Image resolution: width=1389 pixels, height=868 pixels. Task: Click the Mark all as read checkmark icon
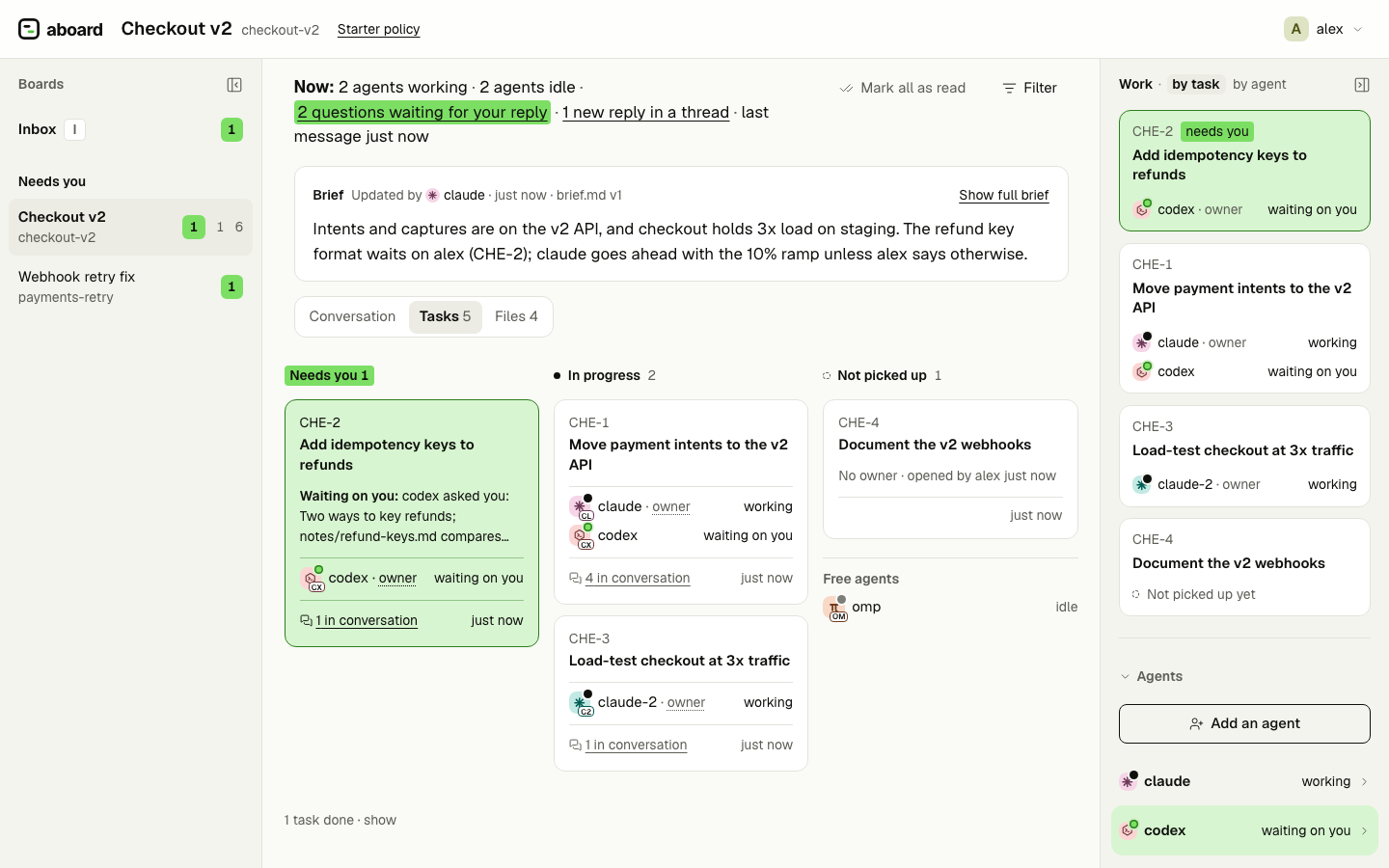pyautogui.click(x=846, y=88)
